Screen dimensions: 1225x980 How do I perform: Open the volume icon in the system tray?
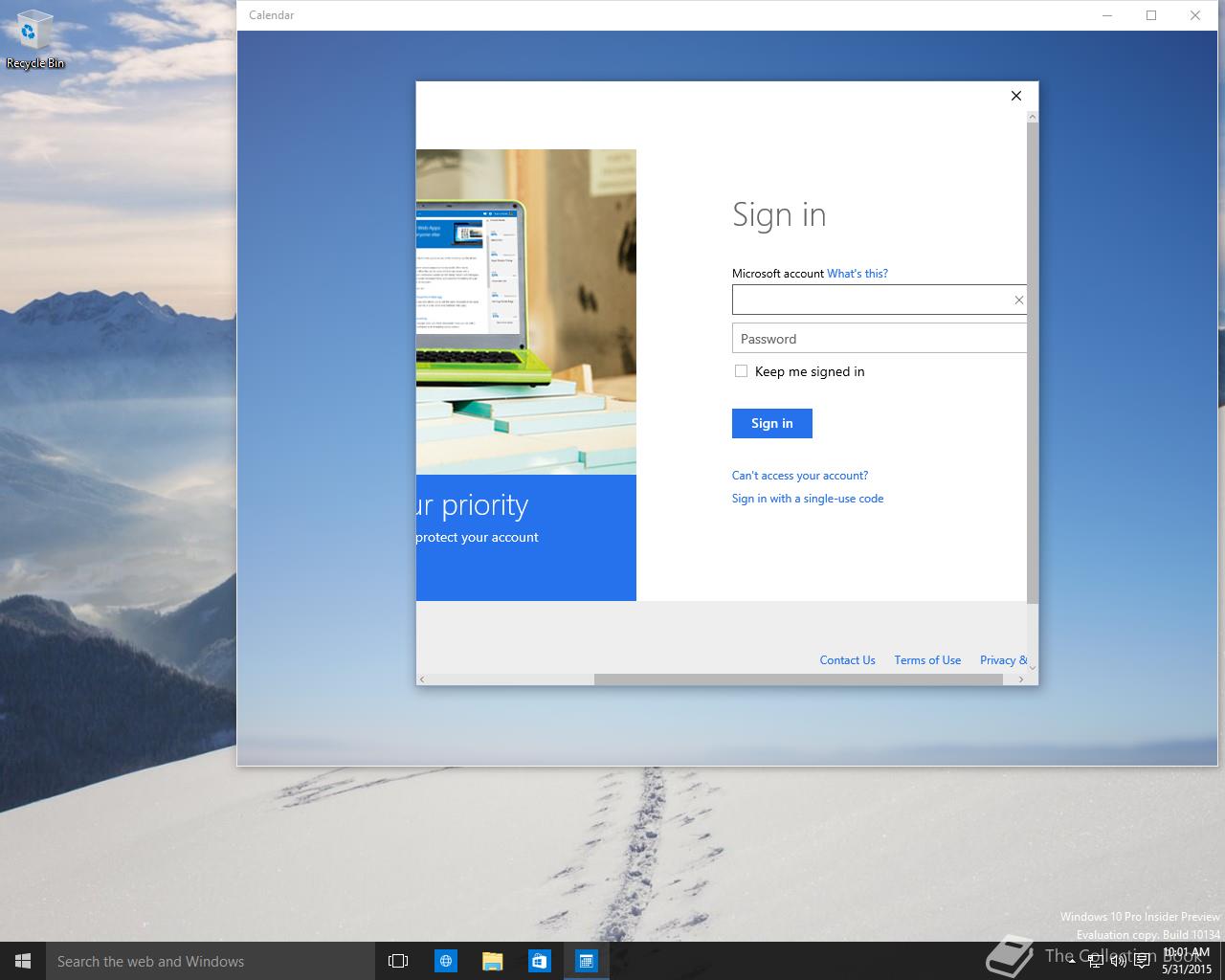(x=1118, y=961)
